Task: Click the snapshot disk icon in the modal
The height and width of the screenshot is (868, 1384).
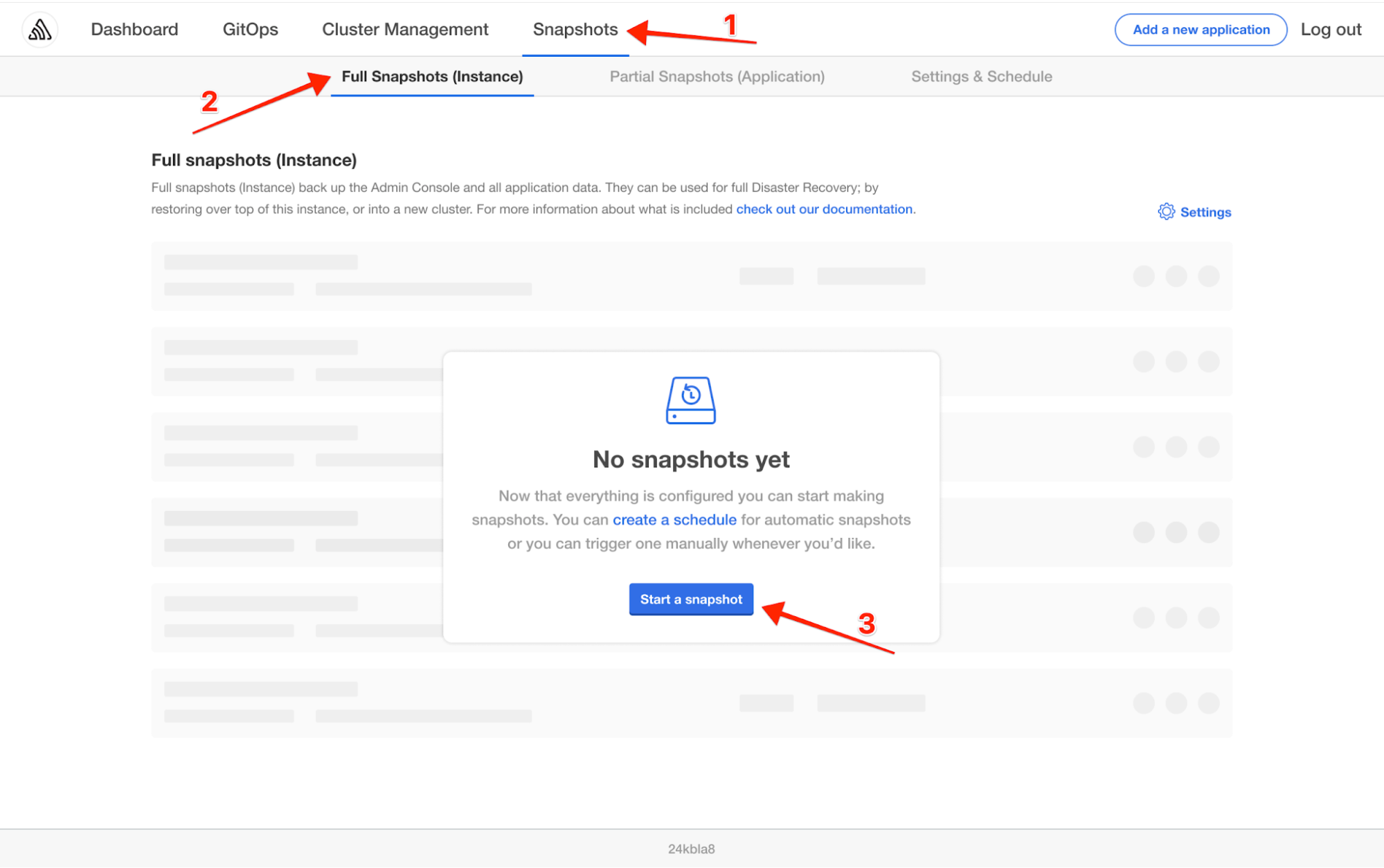Action: tap(690, 400)
